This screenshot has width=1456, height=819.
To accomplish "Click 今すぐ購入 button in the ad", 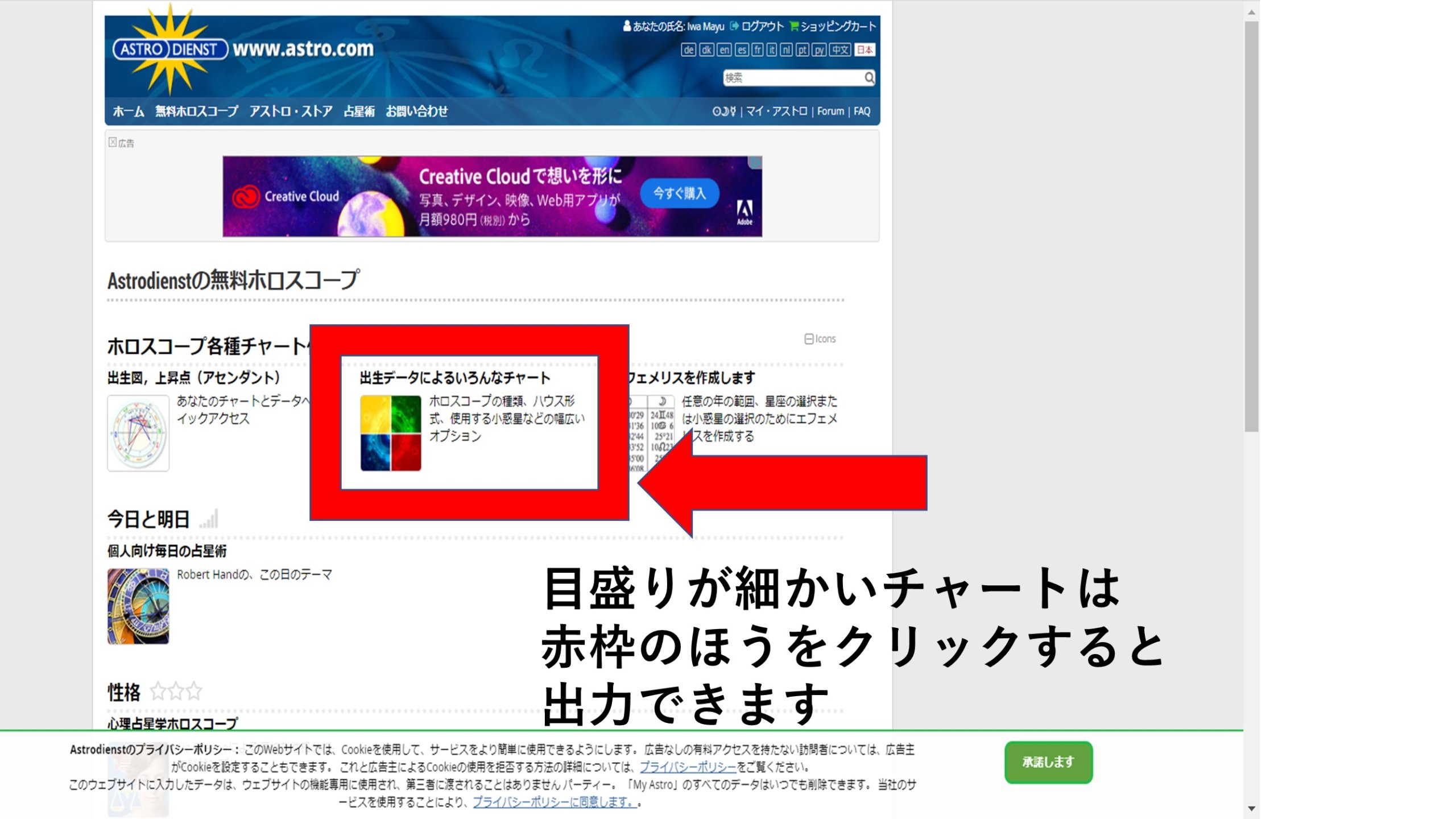I will [680, 193].
